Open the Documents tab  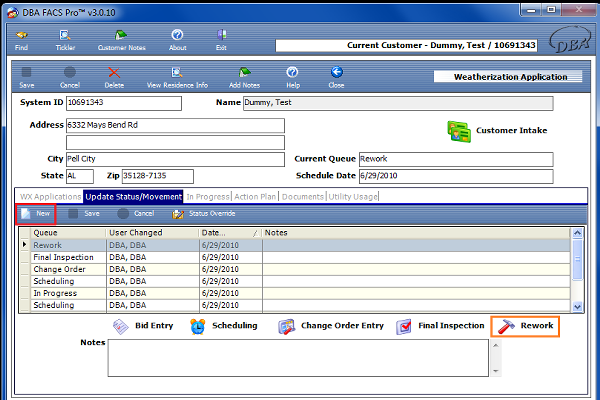coord(303,197)
